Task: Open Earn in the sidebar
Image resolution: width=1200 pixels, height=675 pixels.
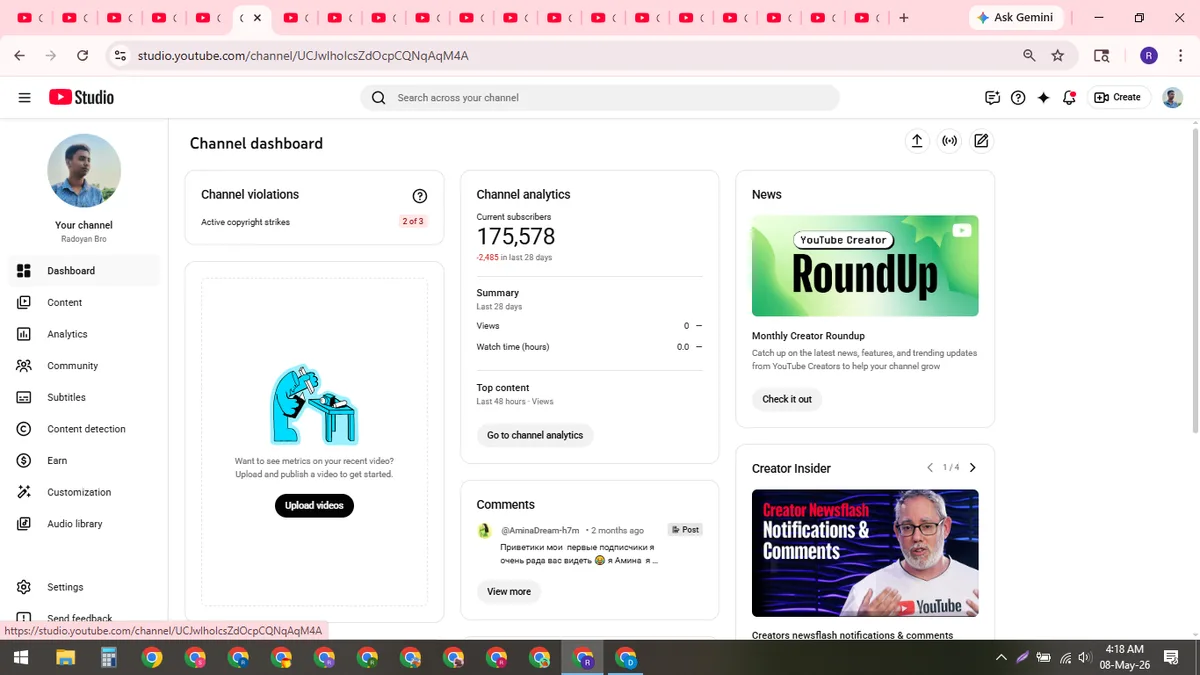Action: pyautogui.click(x=85, y=461)
